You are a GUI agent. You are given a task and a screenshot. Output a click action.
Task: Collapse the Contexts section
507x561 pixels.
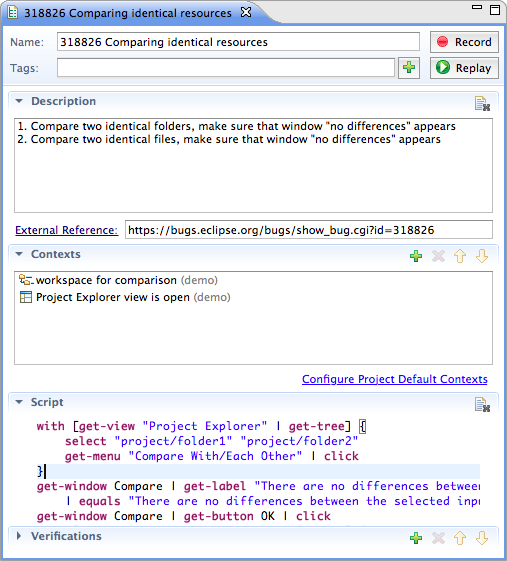click(x=19, y=254)
